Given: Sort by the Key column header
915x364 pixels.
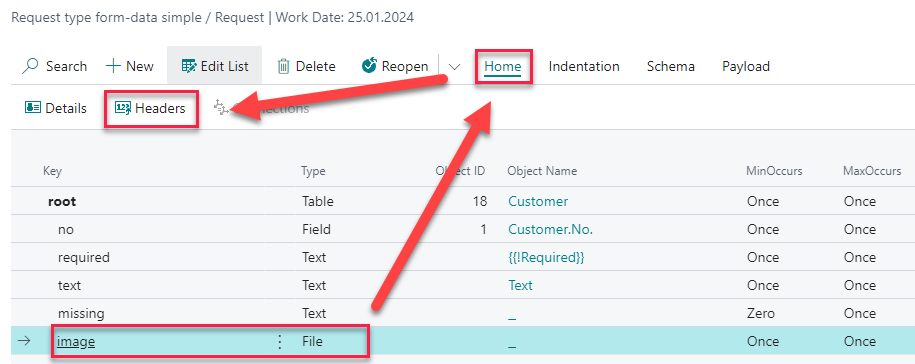Looking at the screenshot, I should click(52, 171).
